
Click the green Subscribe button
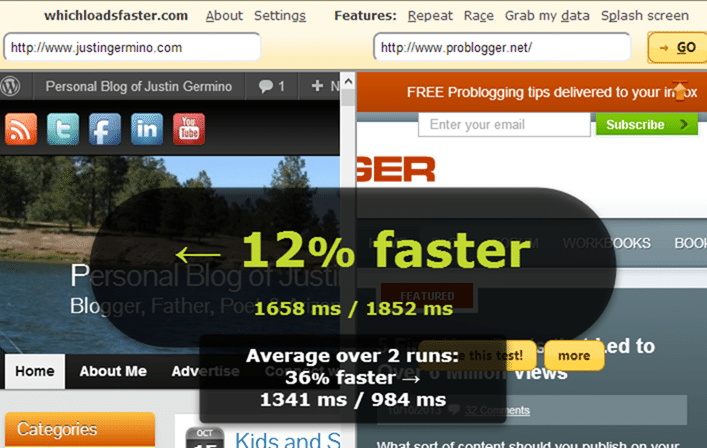(x=647, y=124)
